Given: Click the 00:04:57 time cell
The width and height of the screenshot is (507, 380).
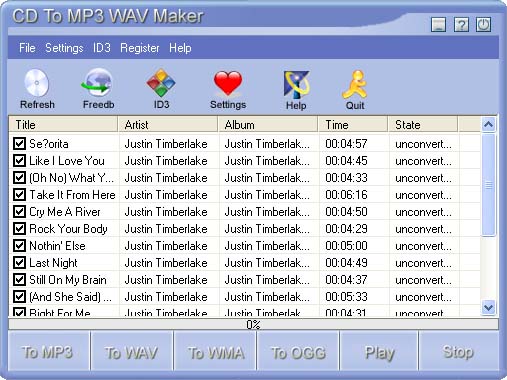Looking at the screenshot, I should click(346, 144).
